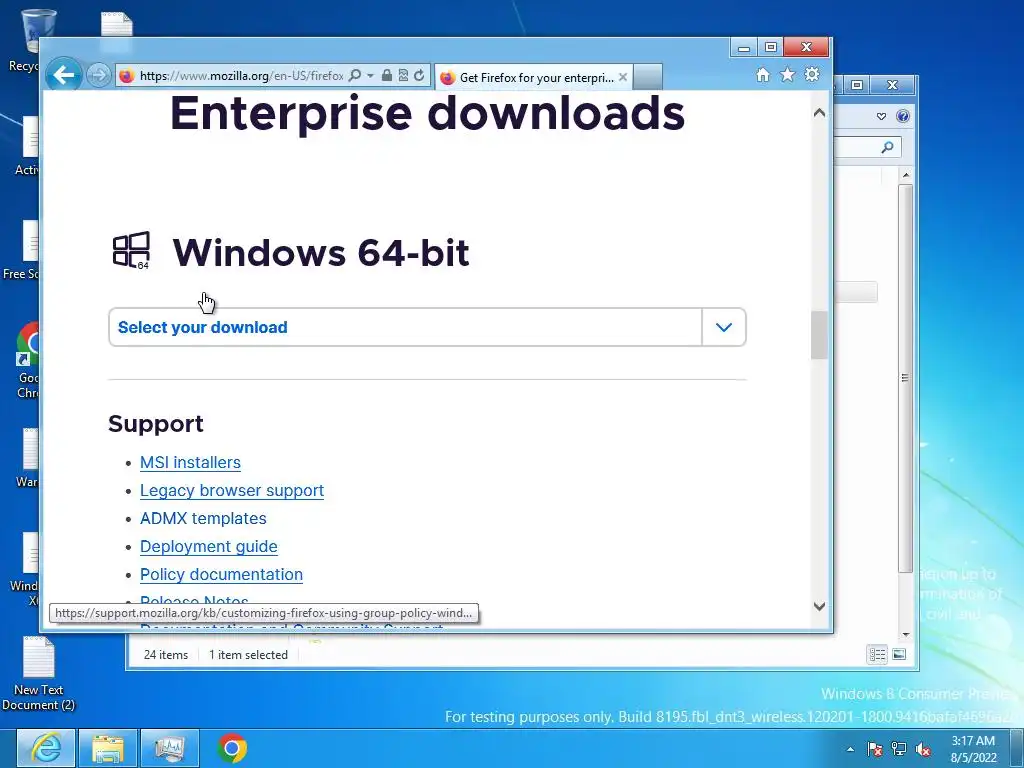Open Google Chrome from the taskbar
The width and height of the screenshot is (1024, 768).
pos(232,748)
